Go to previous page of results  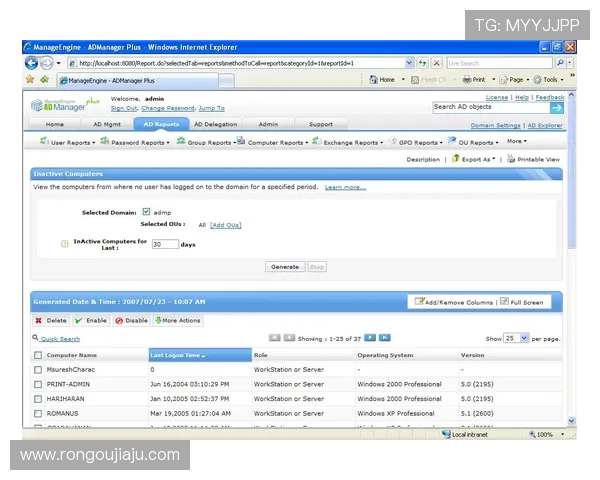point(289,338)
